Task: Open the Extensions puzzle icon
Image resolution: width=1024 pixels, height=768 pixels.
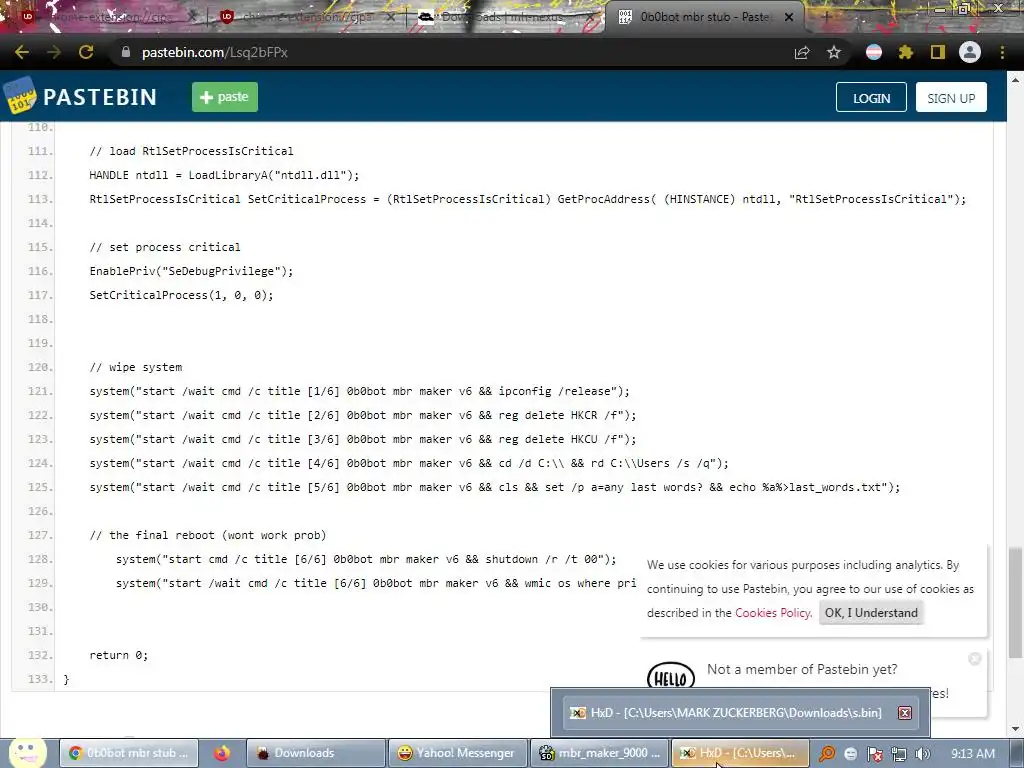Action: click(x=906, y=52)
